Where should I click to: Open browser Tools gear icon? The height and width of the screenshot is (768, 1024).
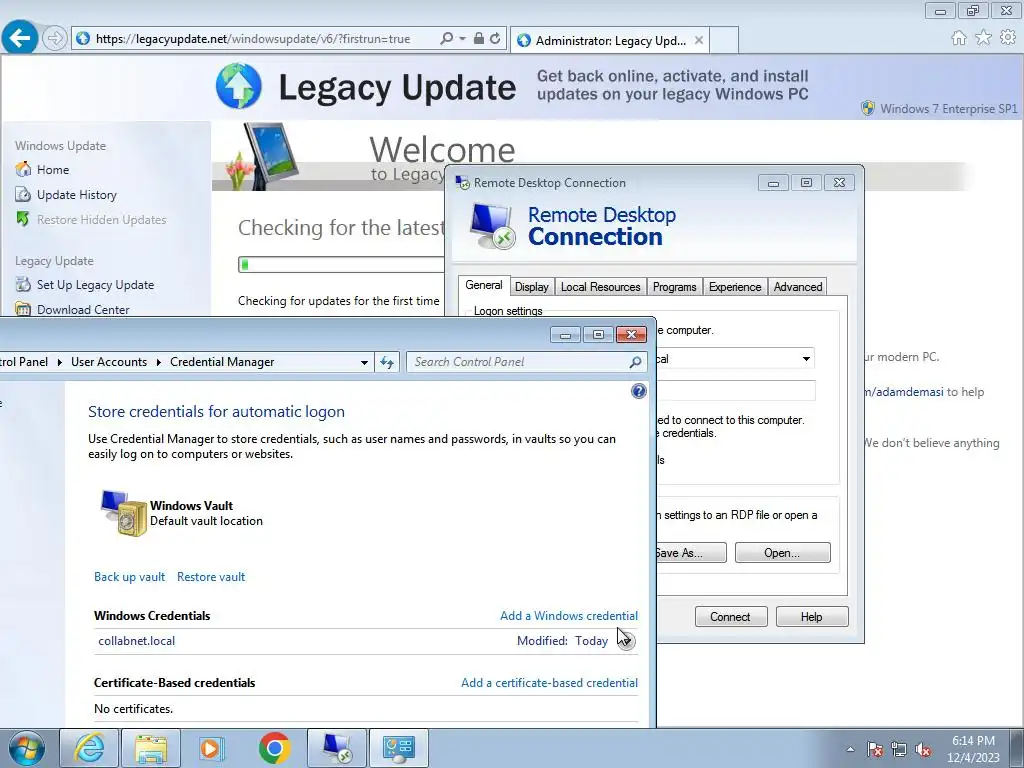[x=1008, y=38]
